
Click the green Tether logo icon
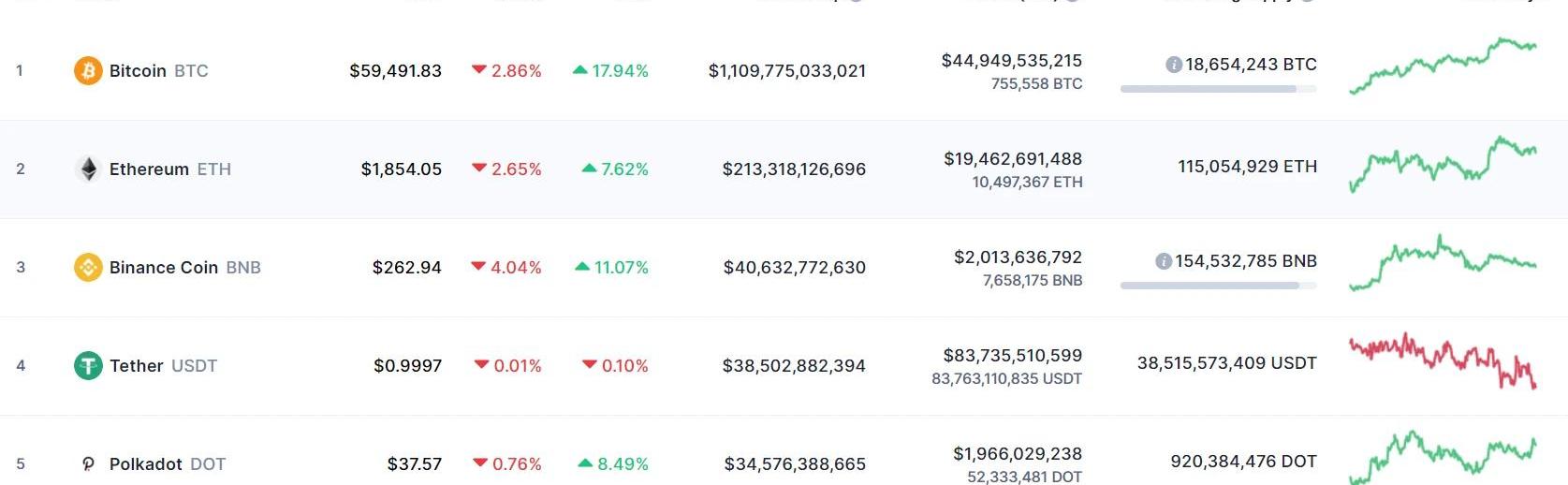point(88,366)
